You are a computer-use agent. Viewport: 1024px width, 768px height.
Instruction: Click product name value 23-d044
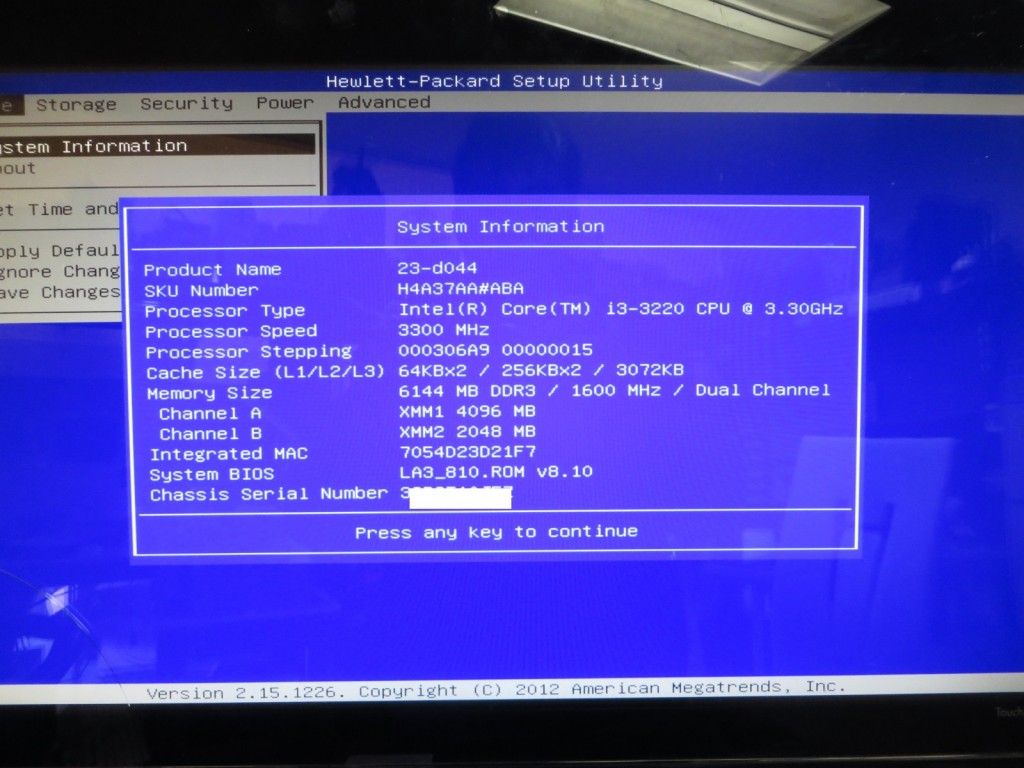tap(437, 268)
